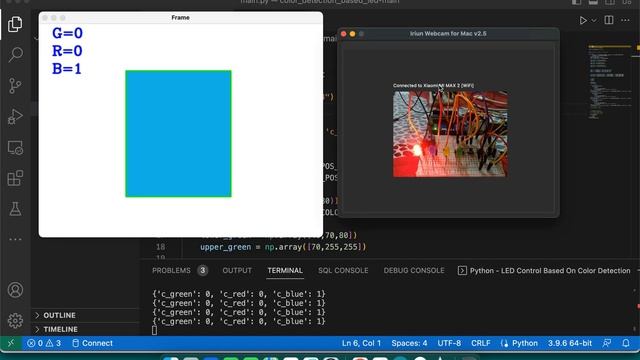Open the Explorer view in activity bar
Image resolution: width=640 pixels, height=360 pixels.
[15, 24]
